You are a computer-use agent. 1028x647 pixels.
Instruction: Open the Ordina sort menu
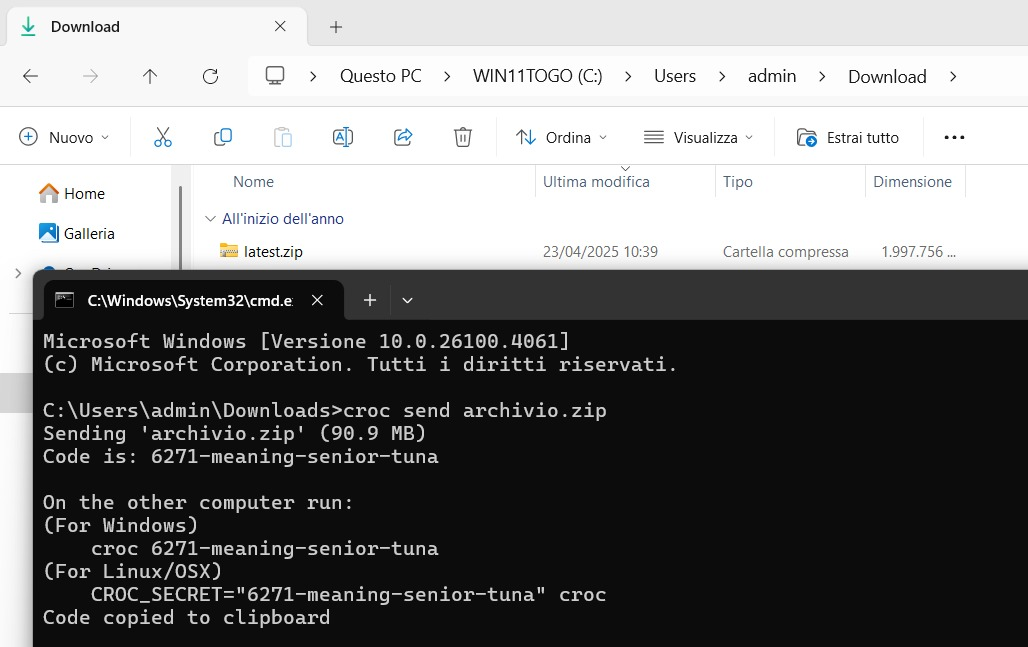[561, 137]
